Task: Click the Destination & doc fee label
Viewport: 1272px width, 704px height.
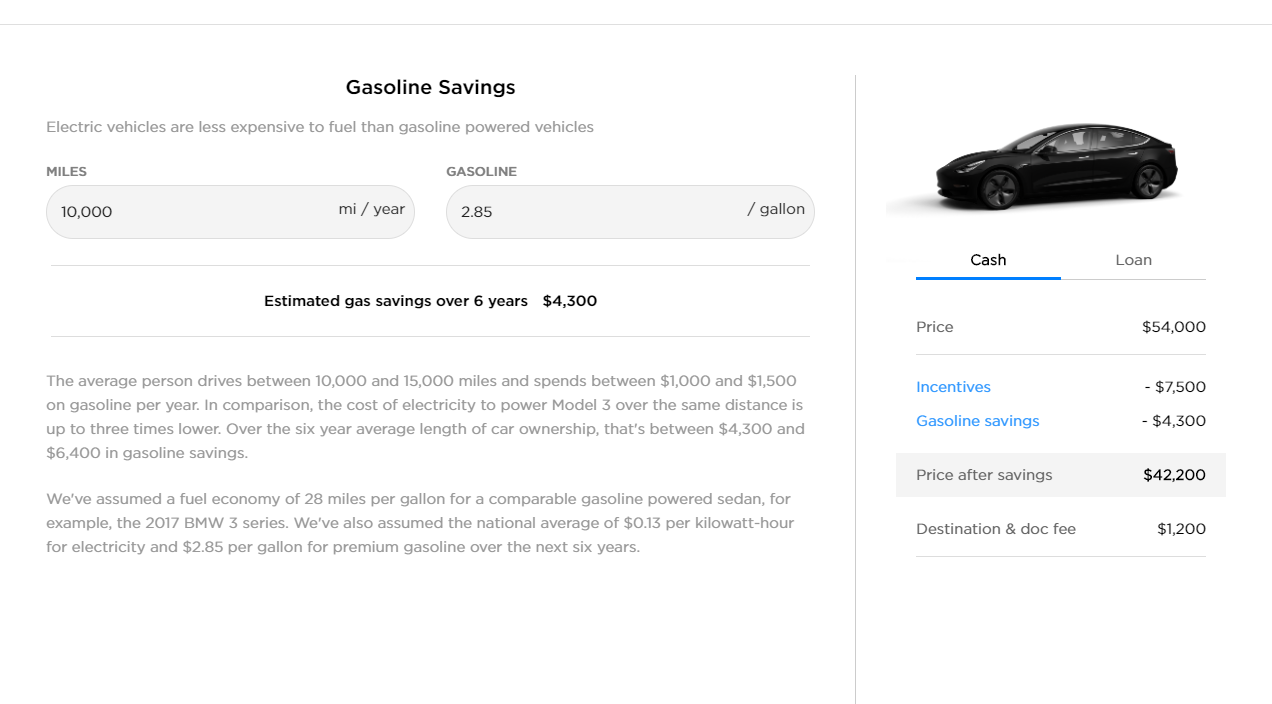Action: coord(995,529)
